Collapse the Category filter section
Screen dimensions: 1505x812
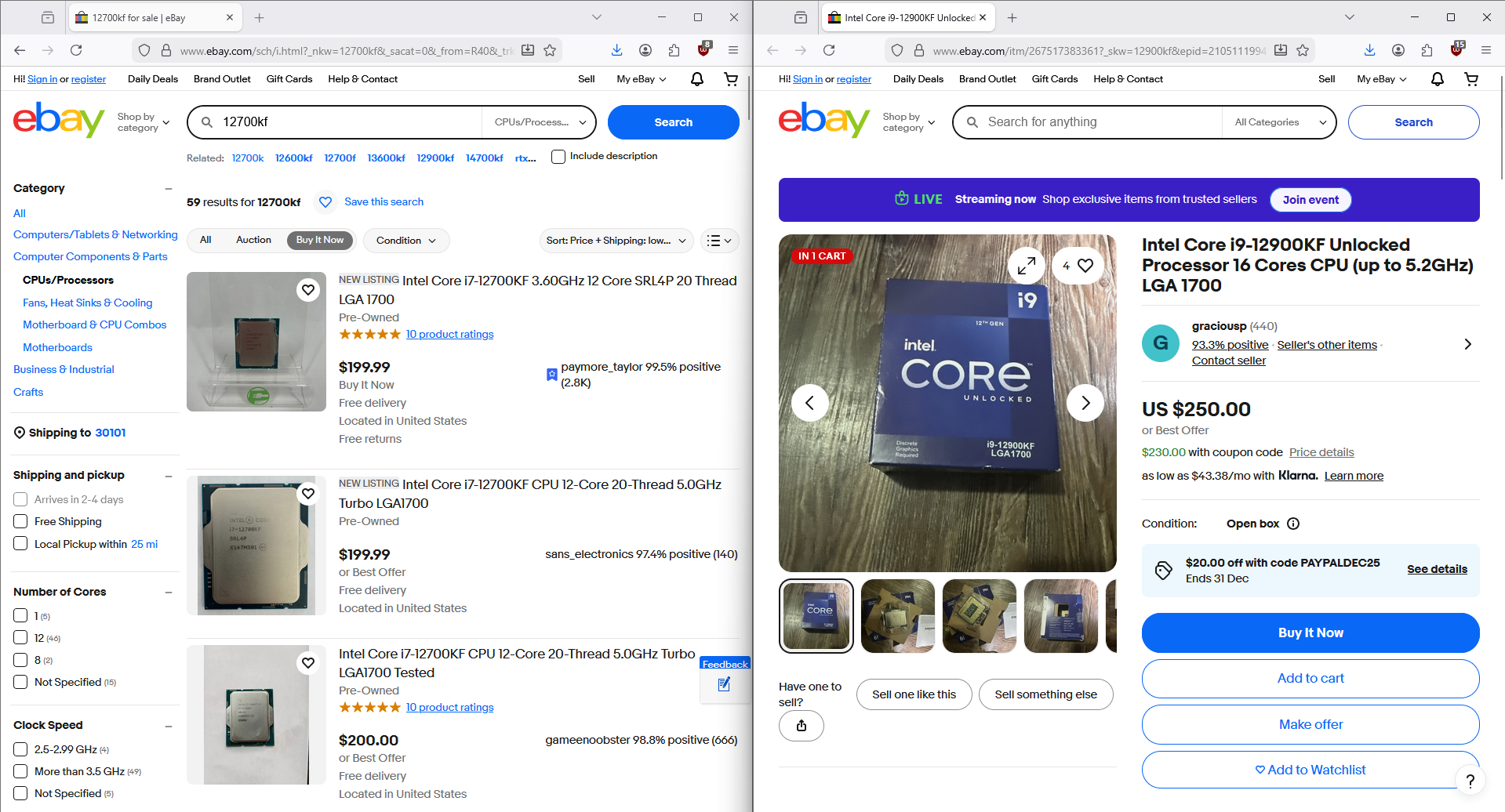click(169, 189)
